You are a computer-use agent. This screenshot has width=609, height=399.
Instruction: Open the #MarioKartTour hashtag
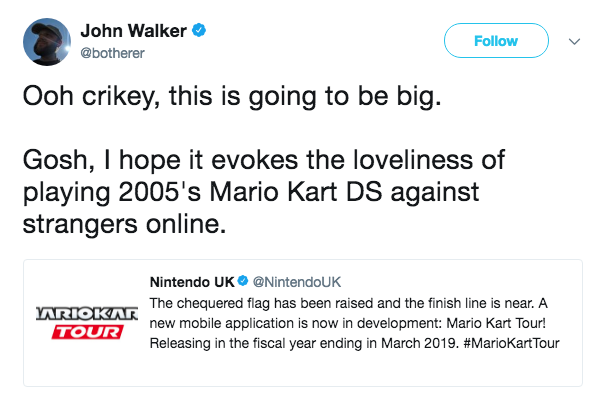511,343
